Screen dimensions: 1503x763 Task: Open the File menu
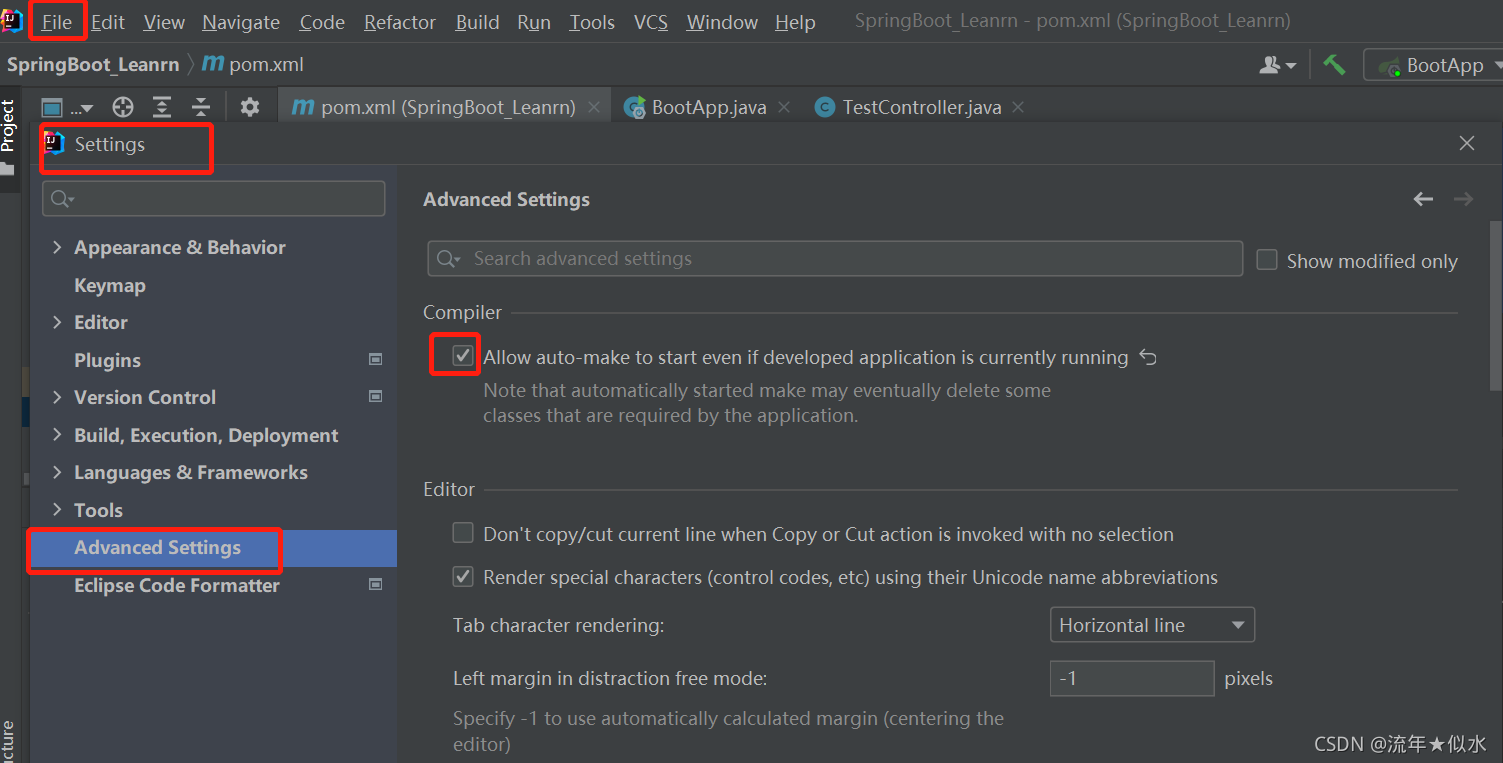click(x=56, y=22)
